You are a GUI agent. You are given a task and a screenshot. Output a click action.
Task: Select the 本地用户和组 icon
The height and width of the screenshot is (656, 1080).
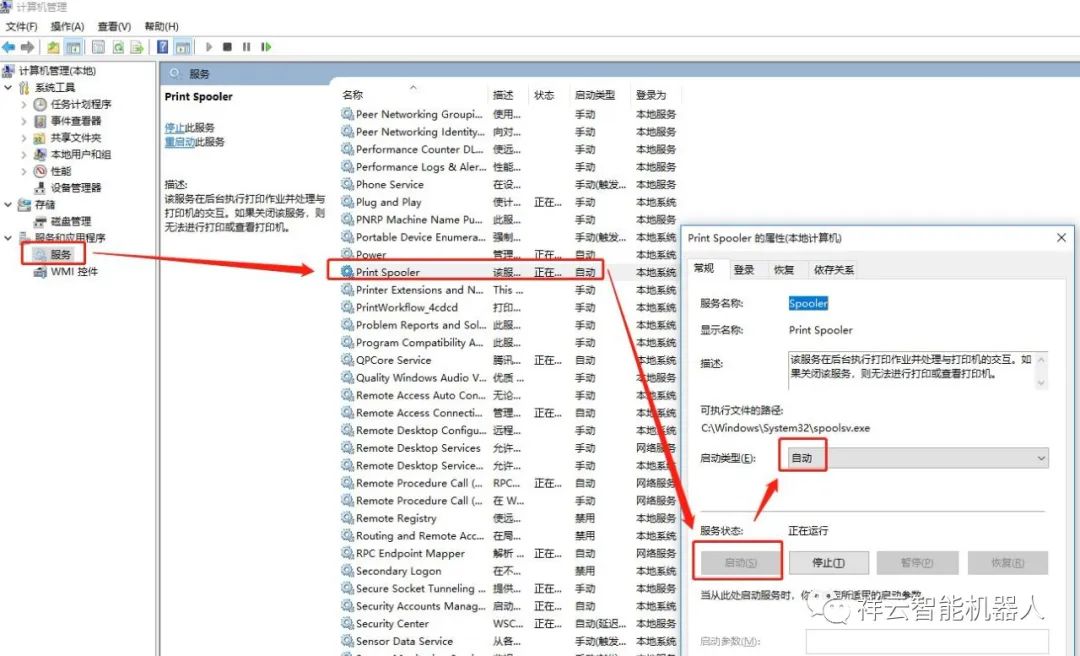tap(40, 154)
